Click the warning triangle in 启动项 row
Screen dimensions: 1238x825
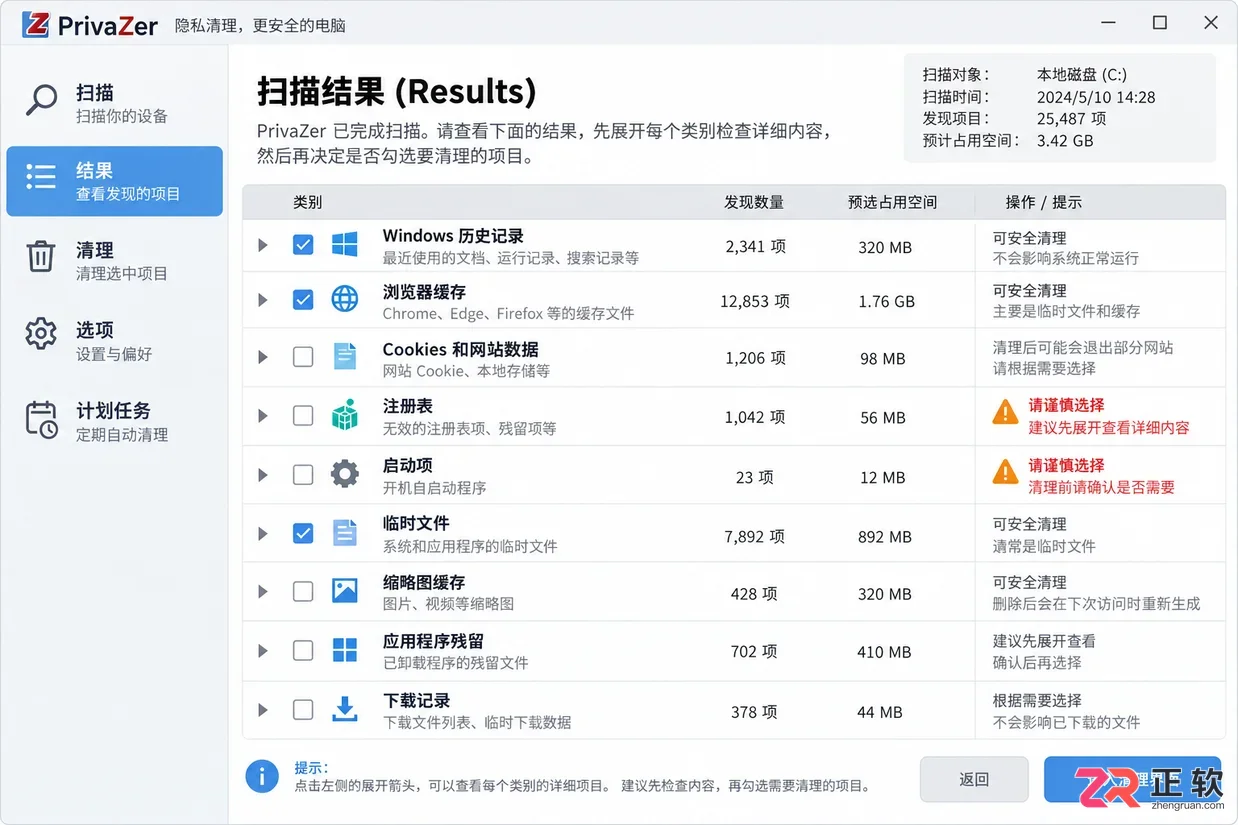(x=1005, y=472)
